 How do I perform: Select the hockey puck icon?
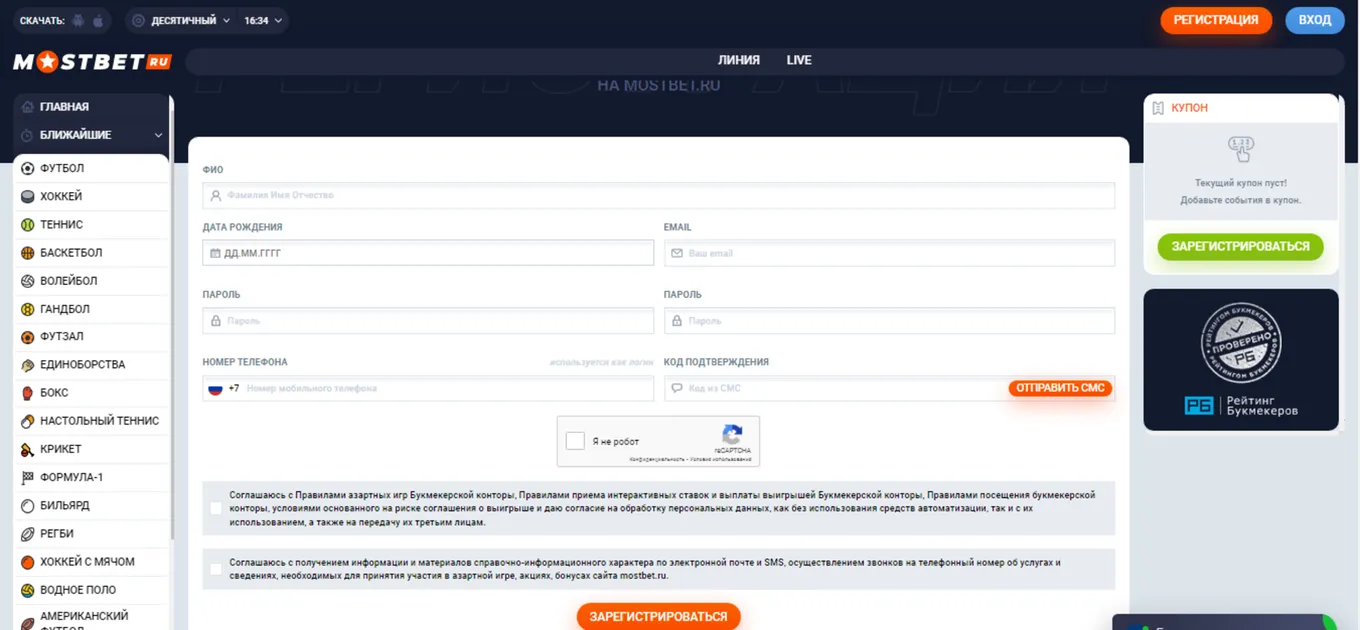pyautogui.click(x=28, y=197)
